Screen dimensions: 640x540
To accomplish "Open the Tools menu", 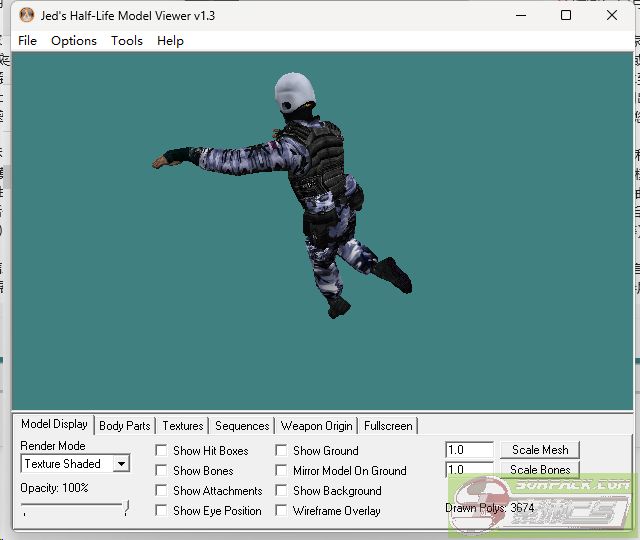I will tap(127, 41).
